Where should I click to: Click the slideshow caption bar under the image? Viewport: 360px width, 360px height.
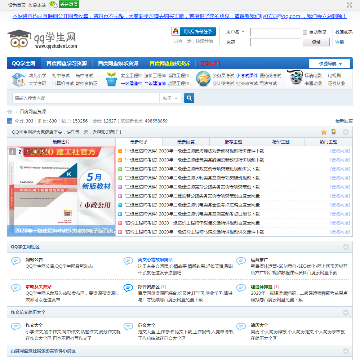[61, 230]
